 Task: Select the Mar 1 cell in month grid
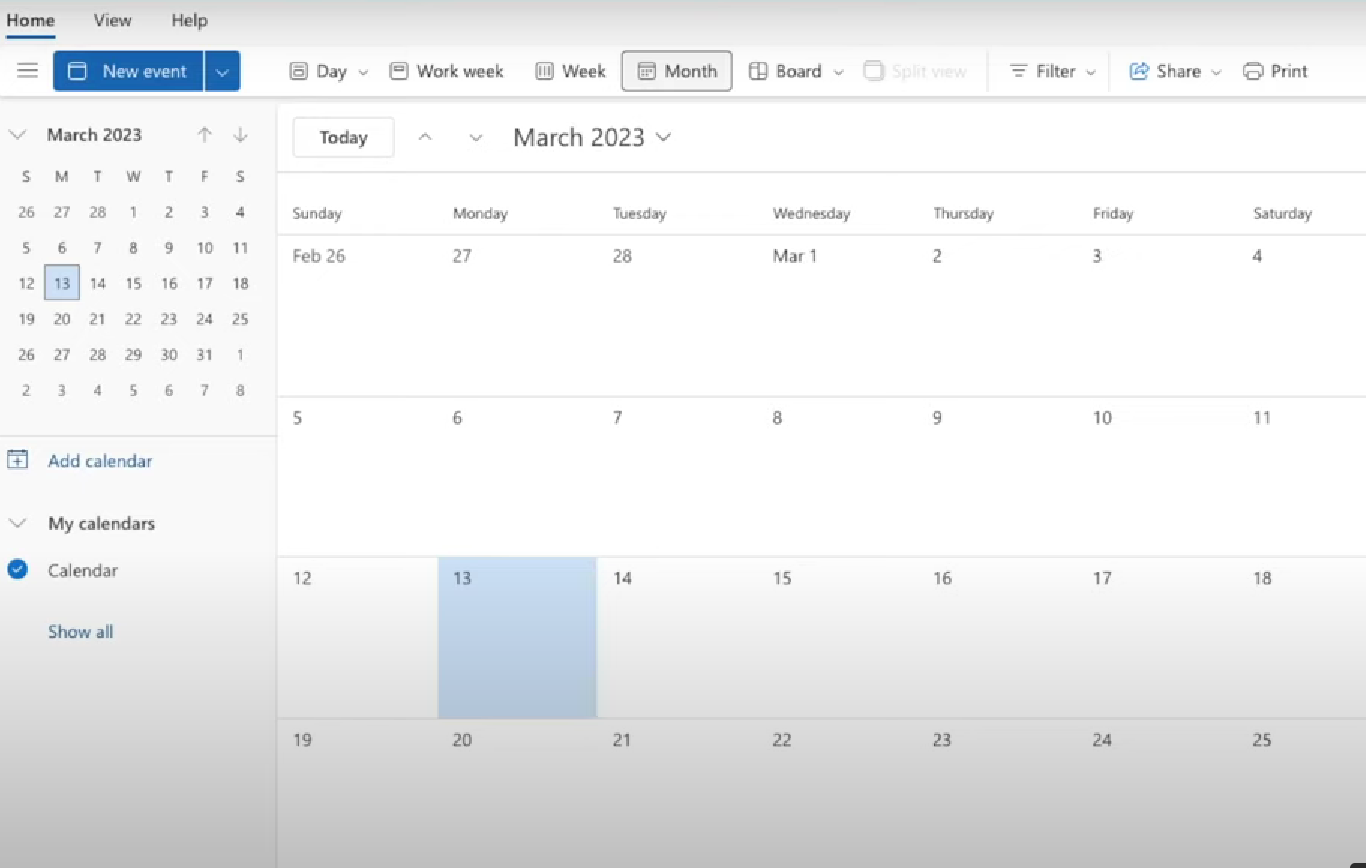(x=836, y=316)
